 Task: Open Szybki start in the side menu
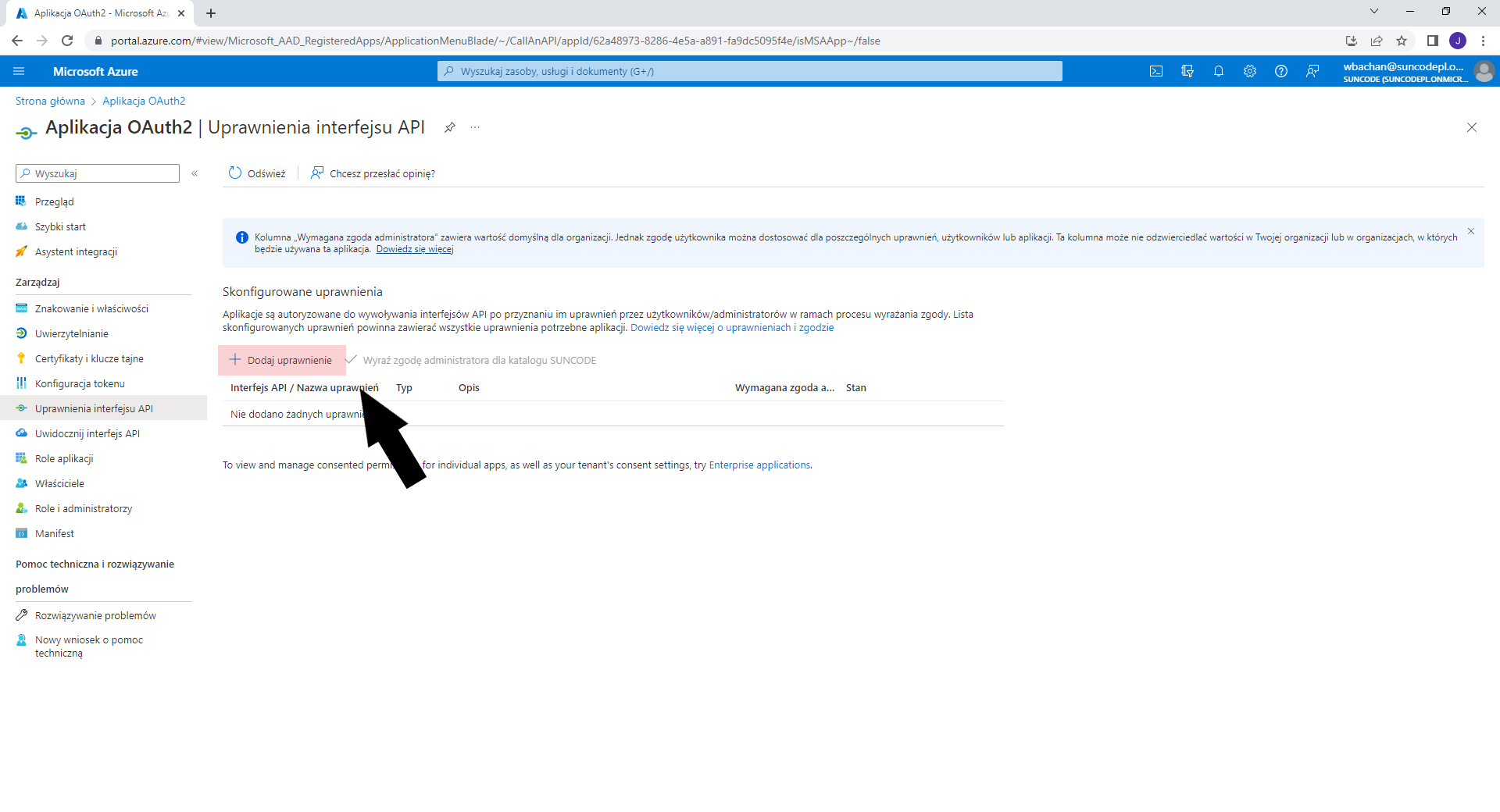coord(60,226)
